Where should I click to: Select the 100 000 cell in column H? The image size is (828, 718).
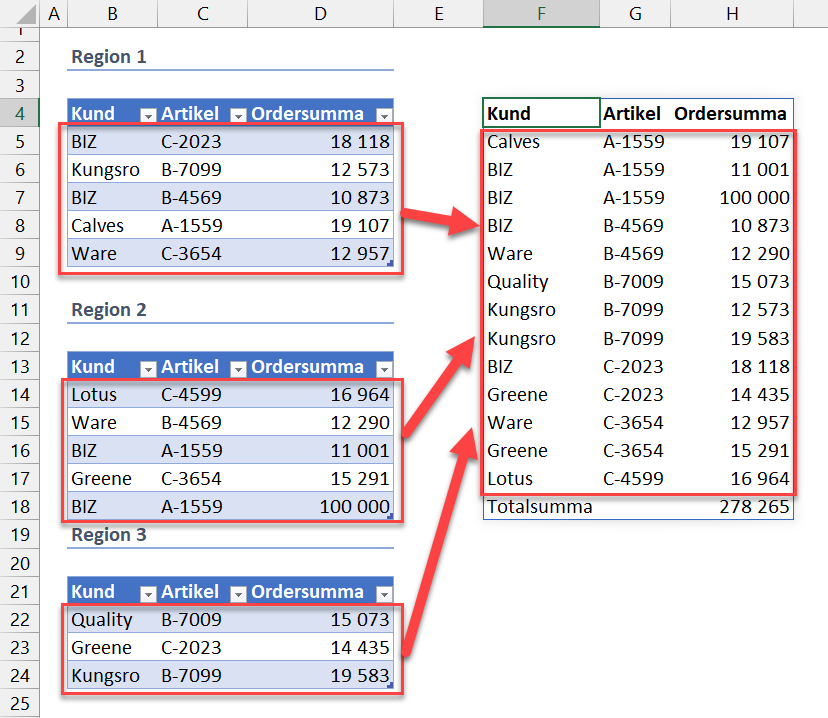click(754, 198)
